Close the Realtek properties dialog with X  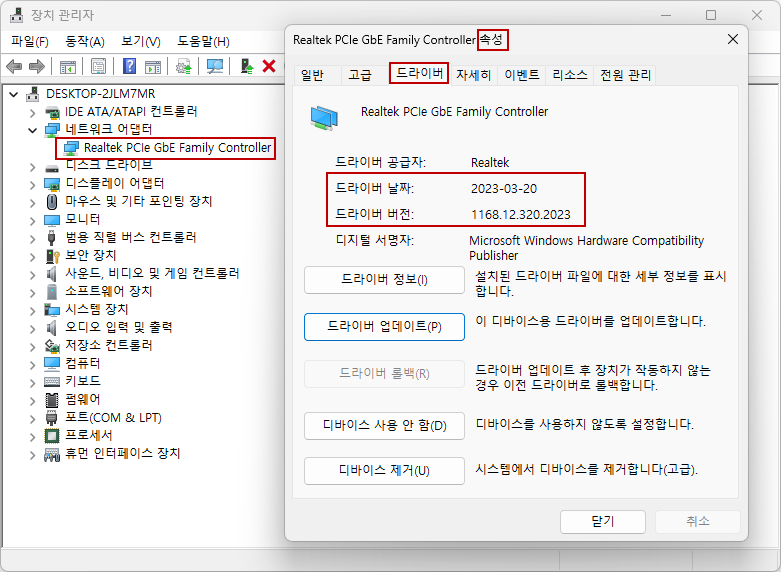click(x=733, y=39)
